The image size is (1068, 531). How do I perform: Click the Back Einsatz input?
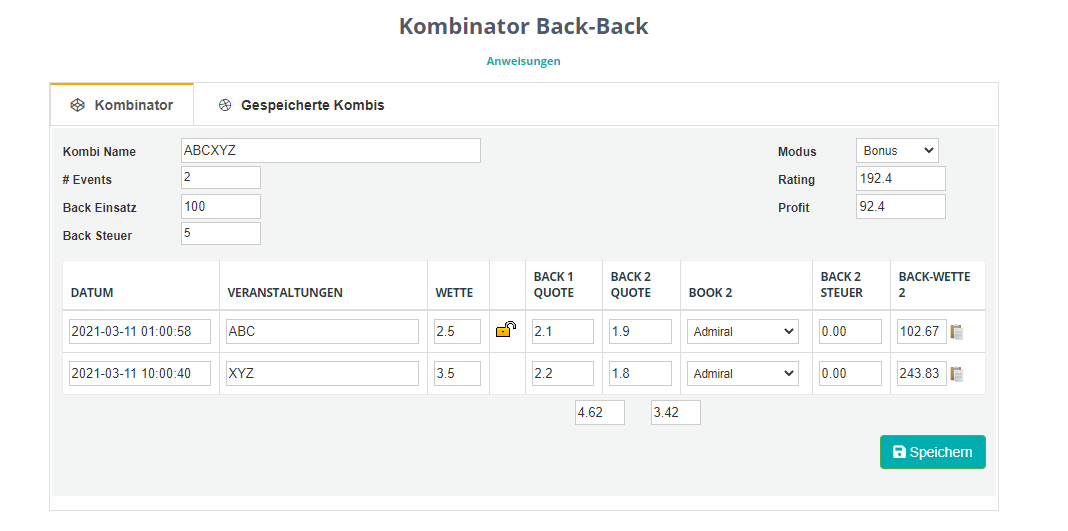[x=221, y=206]
